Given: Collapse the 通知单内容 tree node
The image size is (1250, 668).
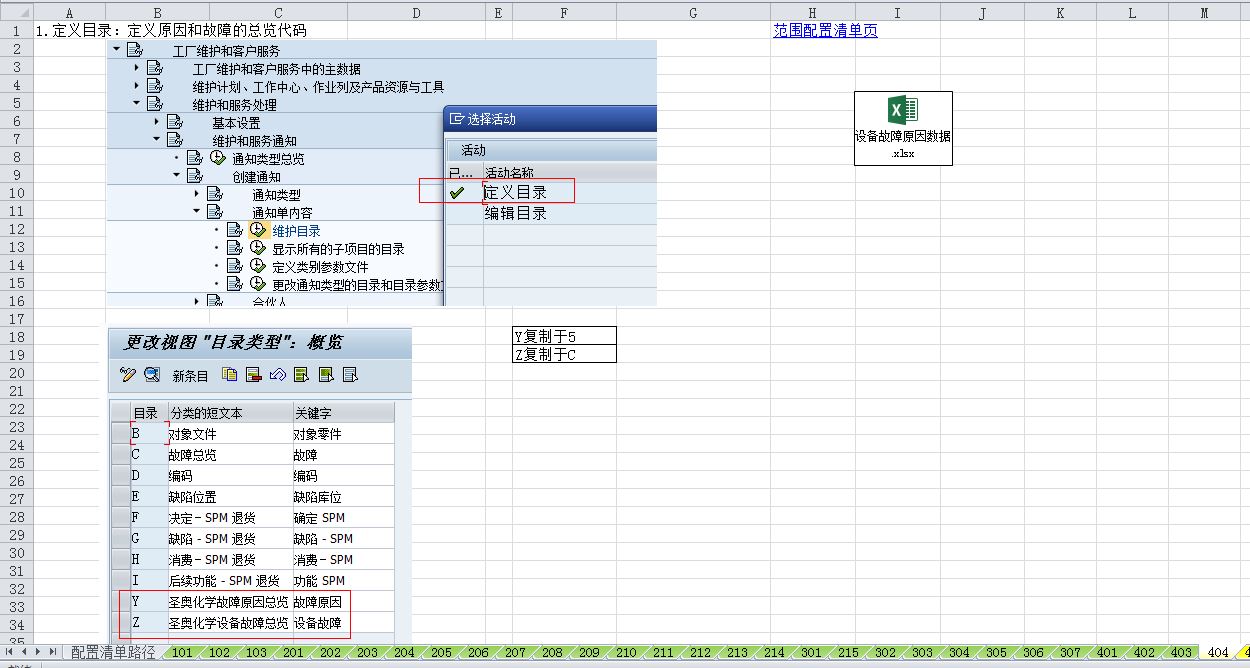Looking at the screenshot, I should (197, 211).
